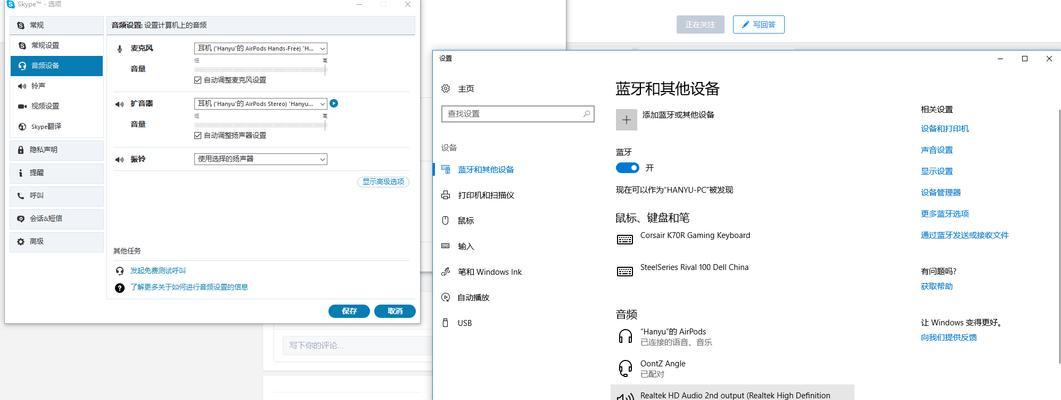
Task: Click 获取帮助 link in Settings
Action: pyautogui.click(x=936, y=286)
